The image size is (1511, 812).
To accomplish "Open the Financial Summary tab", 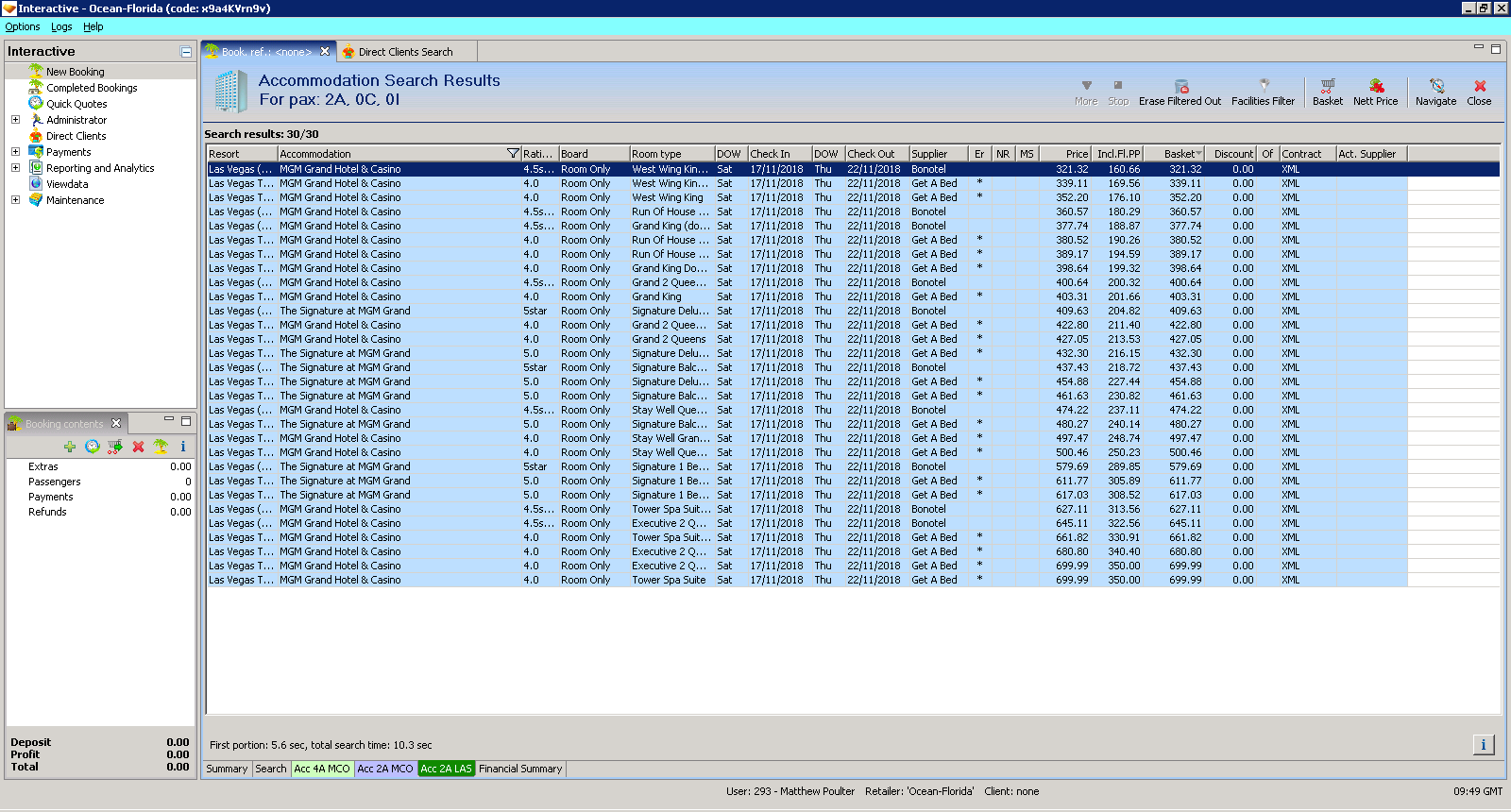I will tap(520, 769).
